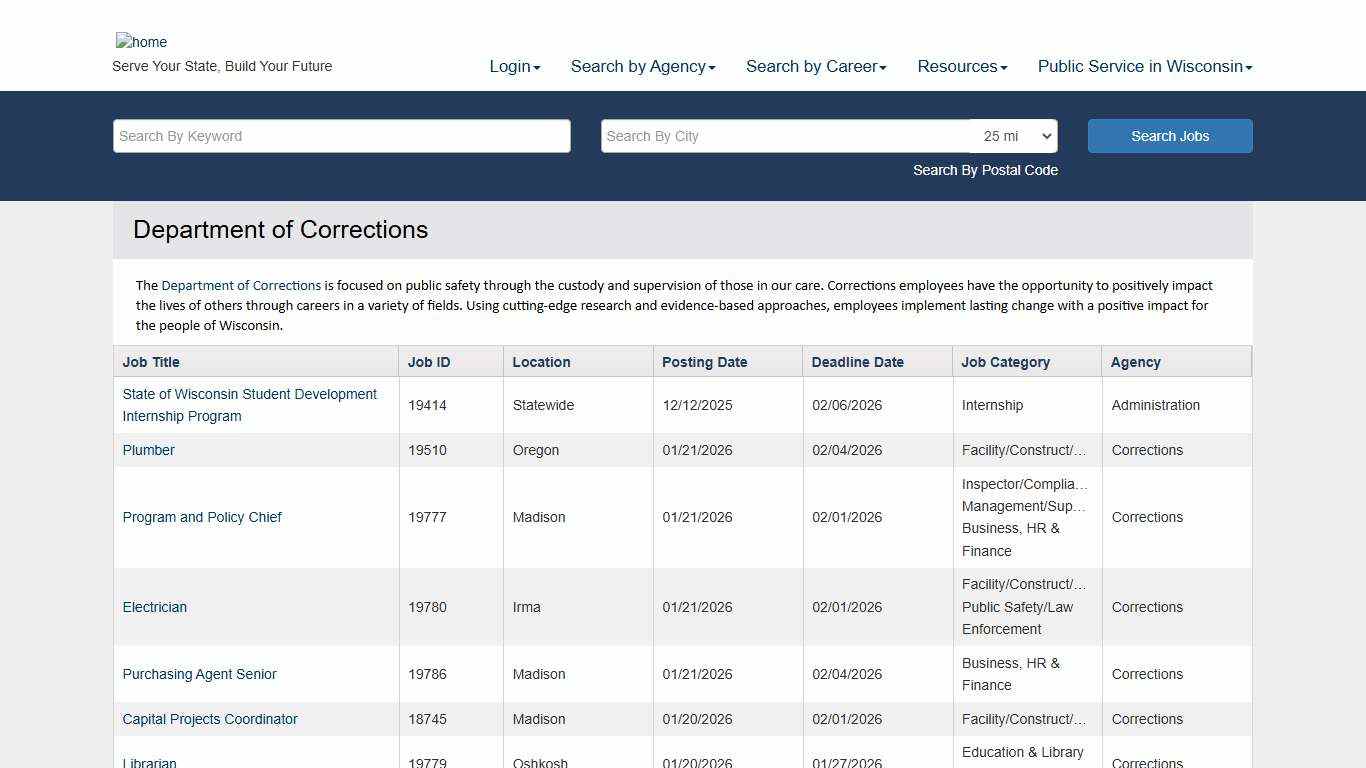This screenshot has height=768, width=1366.
Task: Click the Search By City field
Action: click(x=785, y=136)
